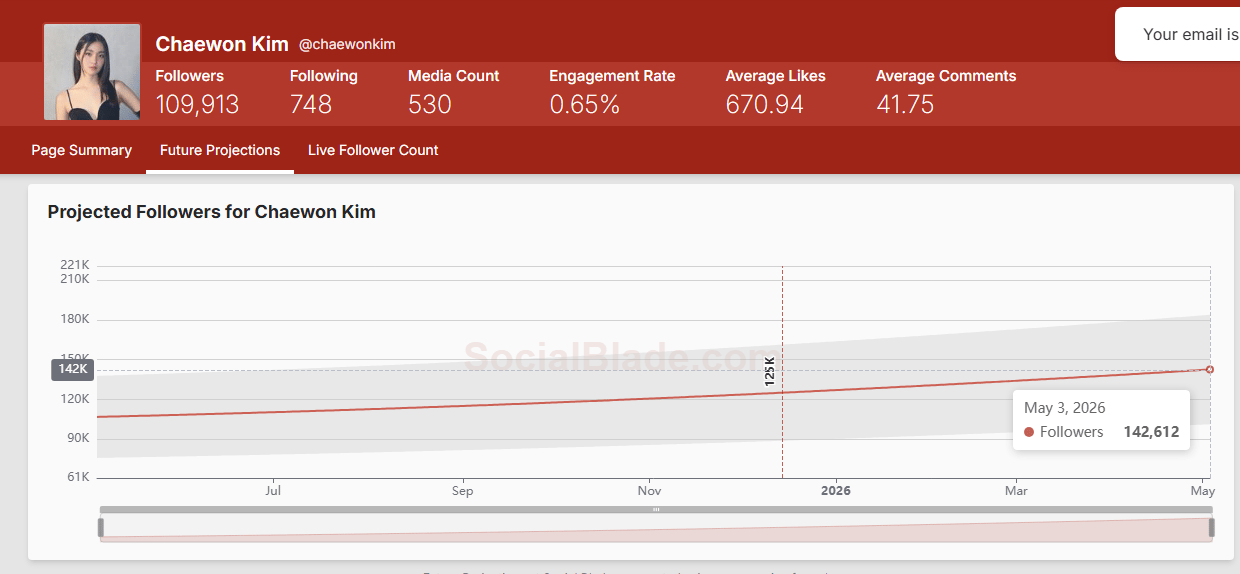Click the left handle of chart range slider
This screenshot has width=1240, height=574.
point(100,527)
